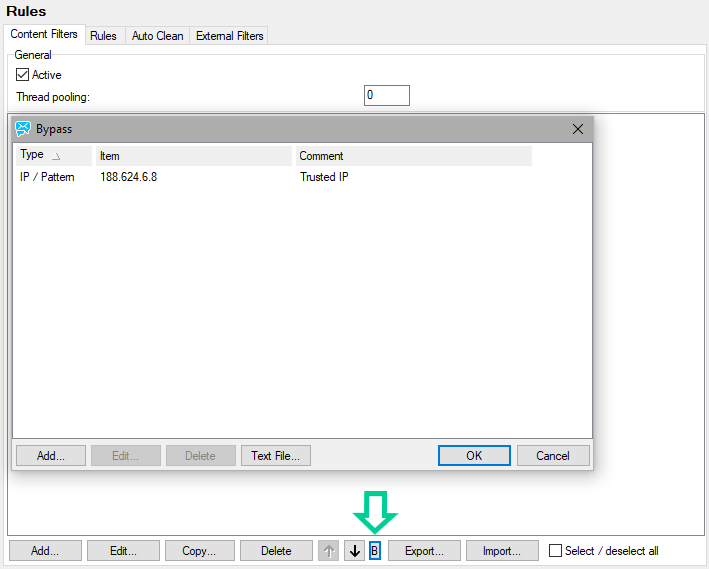Cancel the Bypass dialog
This screenshot has width=709, height=569.
tap(553, 455)
